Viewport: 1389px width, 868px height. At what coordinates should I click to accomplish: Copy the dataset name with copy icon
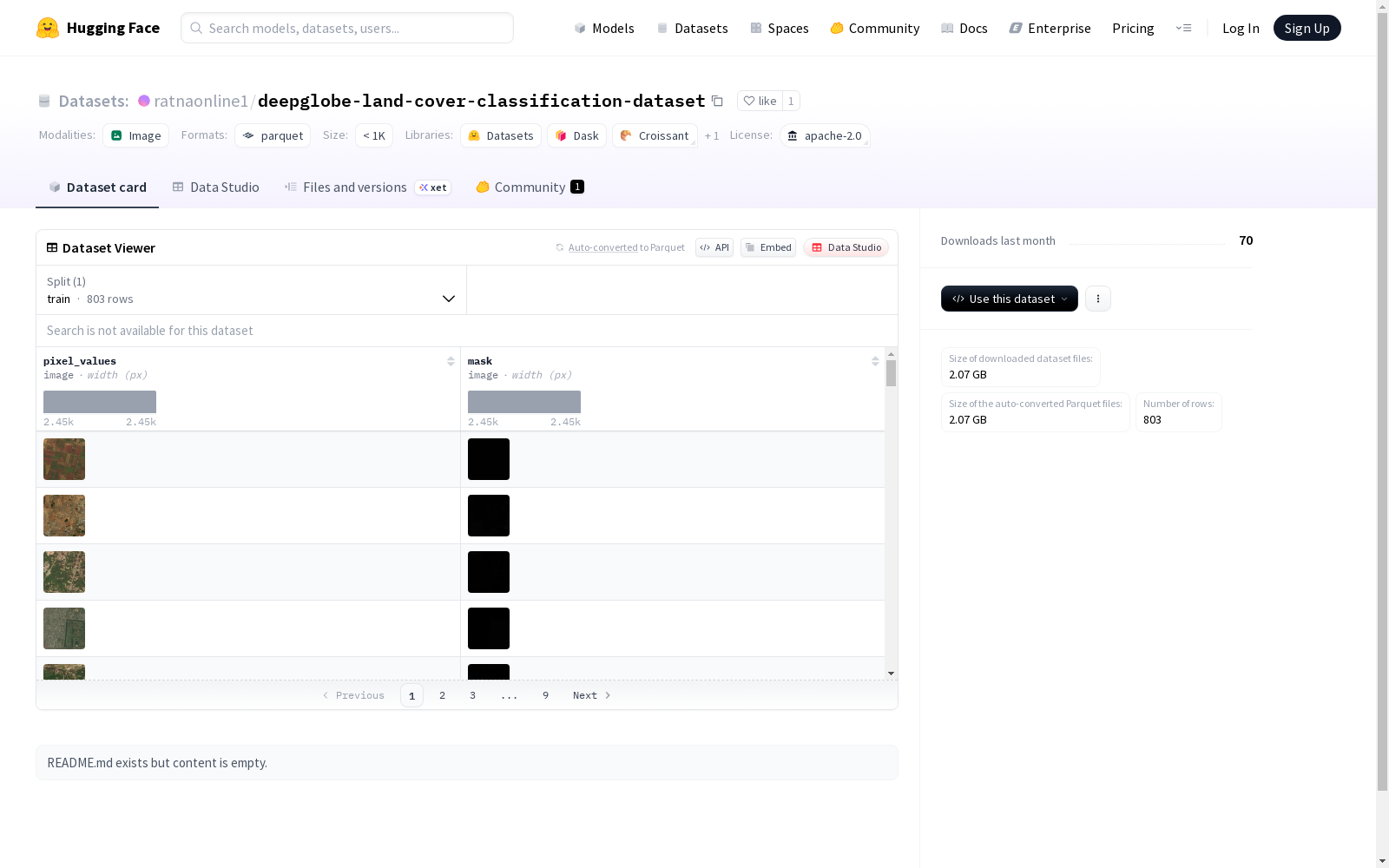click(717, 101)
